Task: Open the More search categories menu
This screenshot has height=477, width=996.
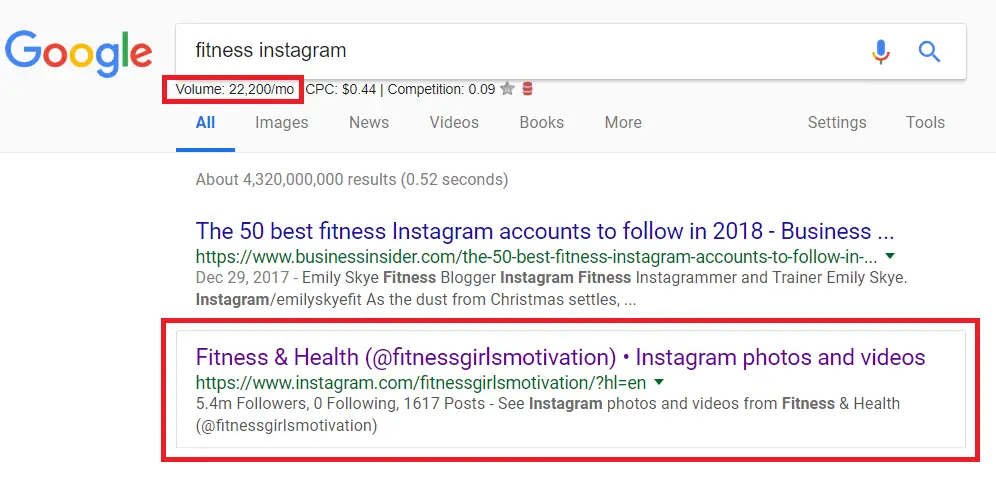Action: coord(622,123)
